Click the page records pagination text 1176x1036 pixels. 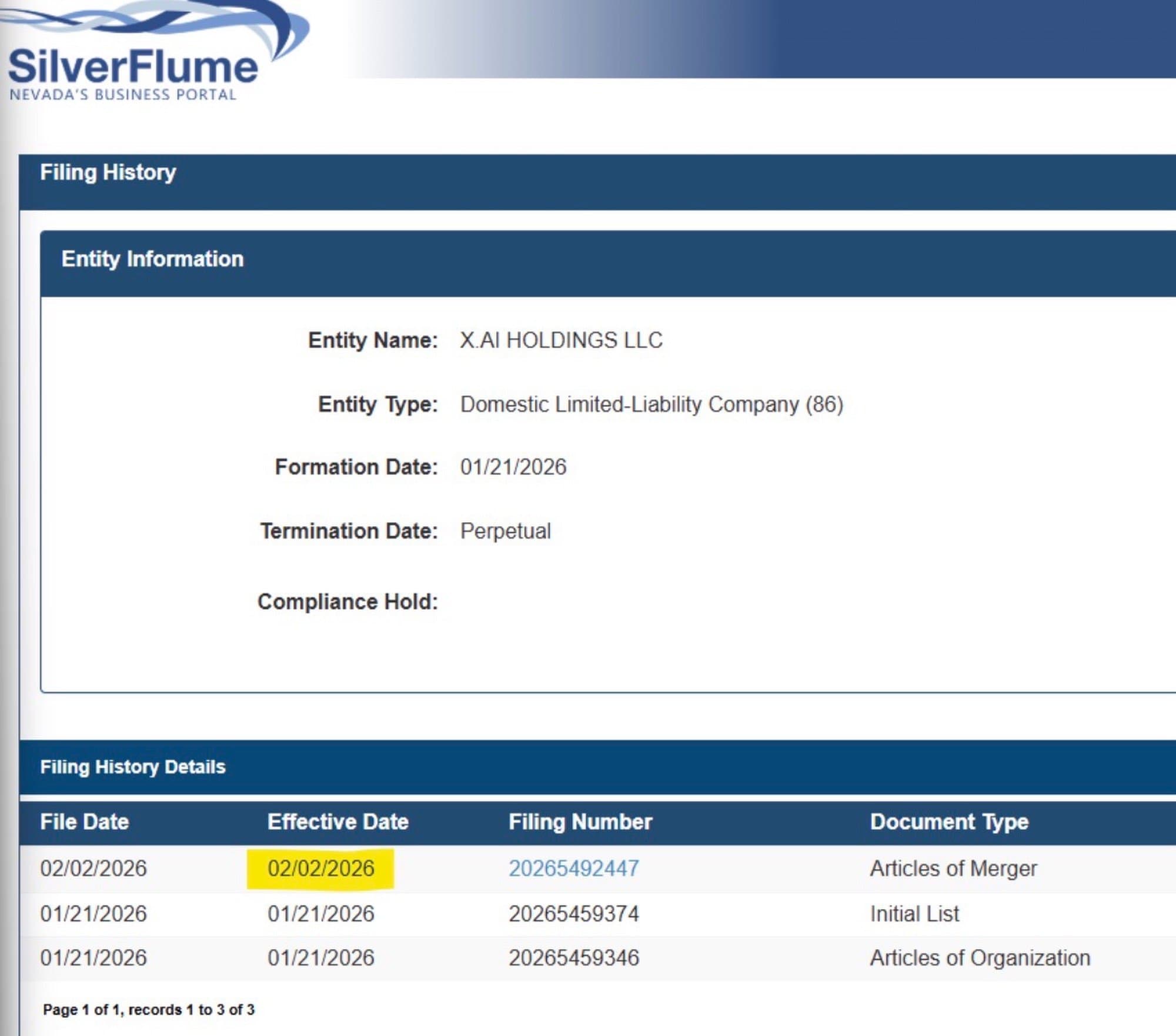coord(148,1010)
